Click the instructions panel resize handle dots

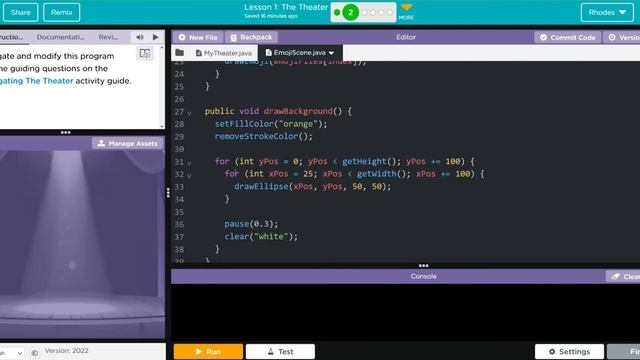click(65, 132)
